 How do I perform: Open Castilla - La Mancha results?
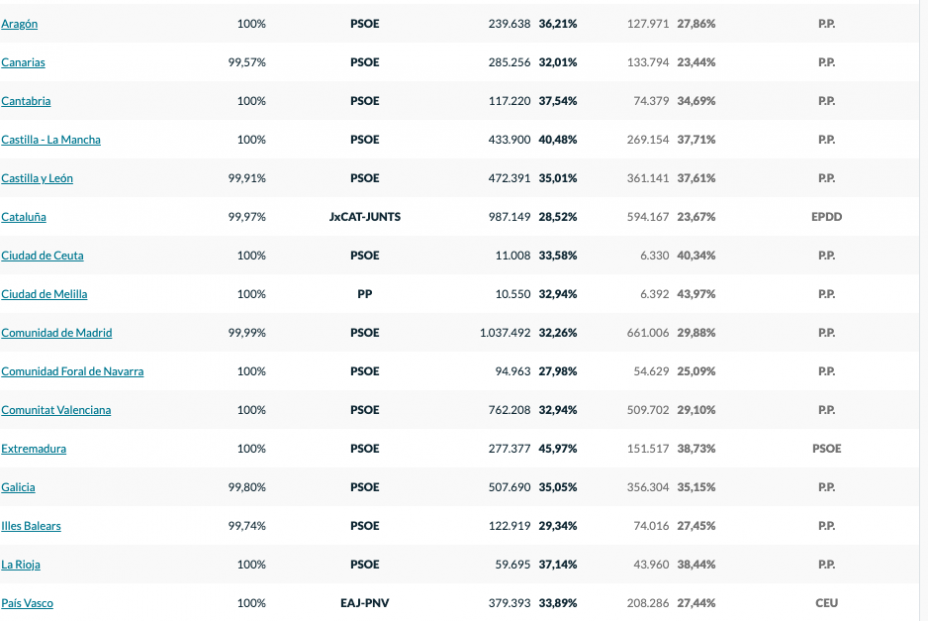pyautogui.click(x=51, y=140)
